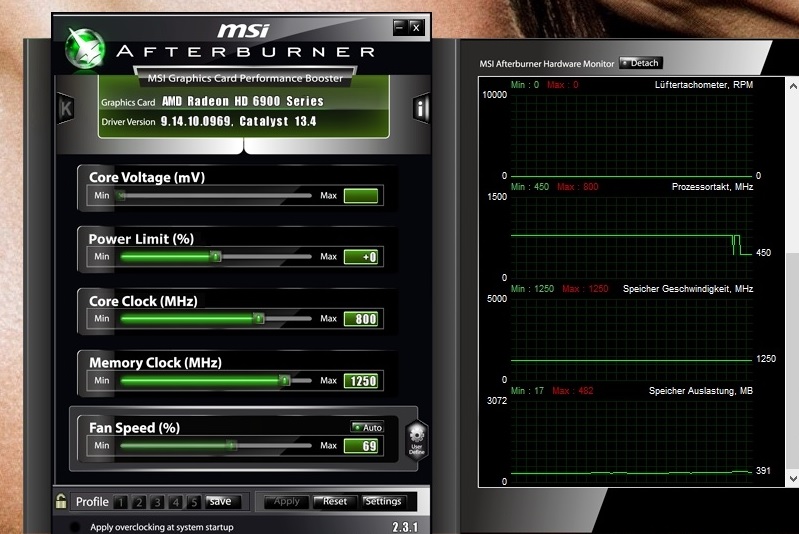
Task: Click the Lüftertachometer, RPM graph label
Action: click(704, 85)
